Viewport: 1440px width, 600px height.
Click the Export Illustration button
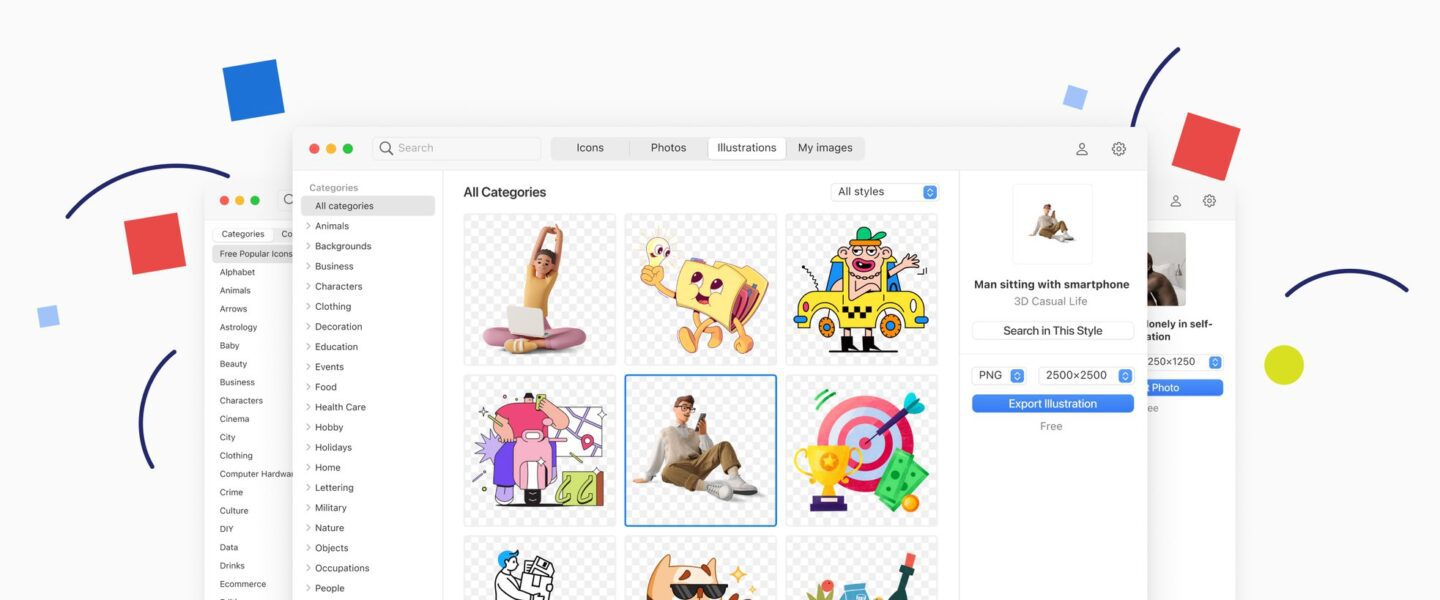tap(1052, 404)
